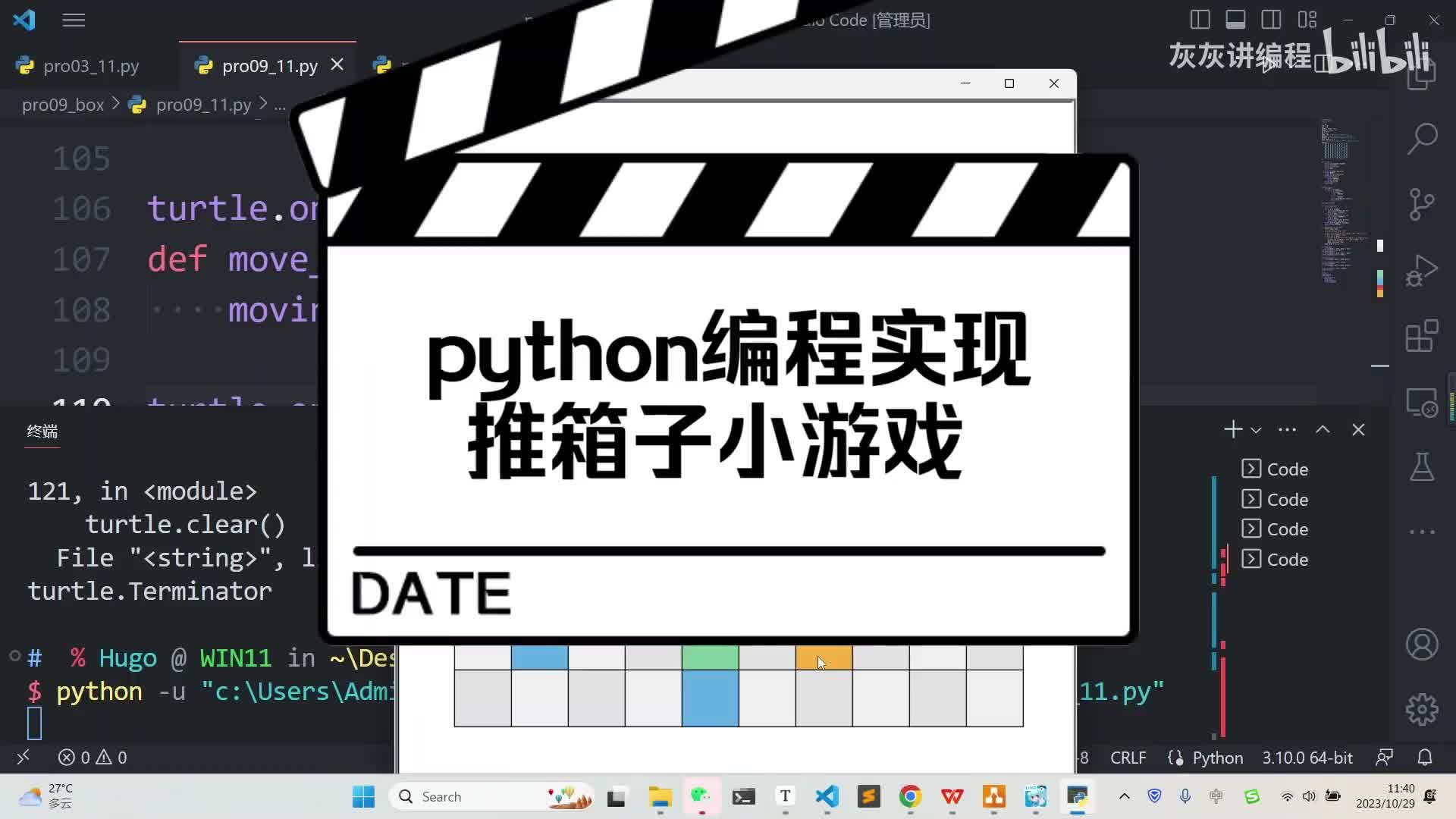Image resolution: width=1456 pixels, height=819 pixels.
Task: Open the Search view in activity bar
Action: coord(1422,139)
